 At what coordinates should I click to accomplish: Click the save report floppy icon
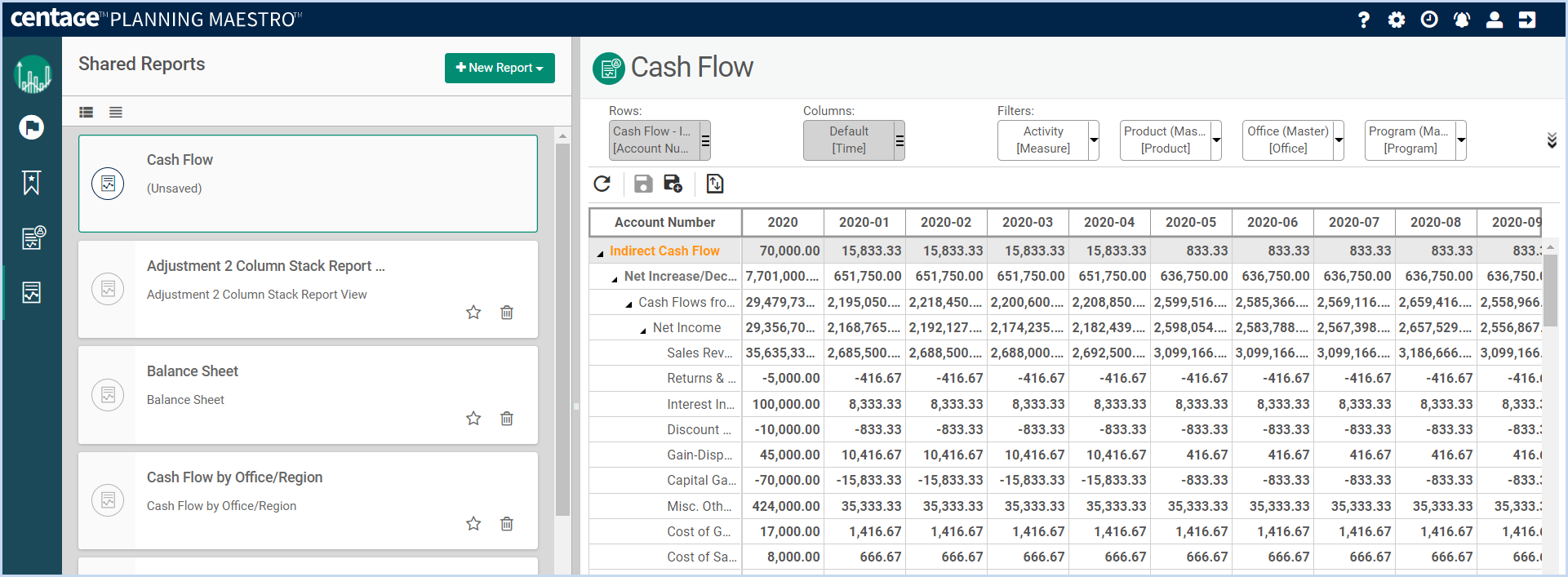643,184
